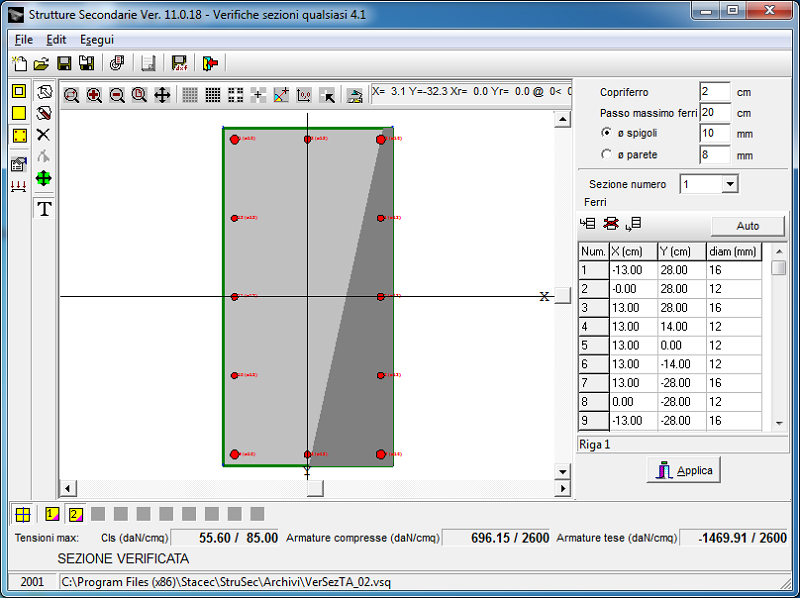Select the yellow grid view icon at bottom

point(23,514)
